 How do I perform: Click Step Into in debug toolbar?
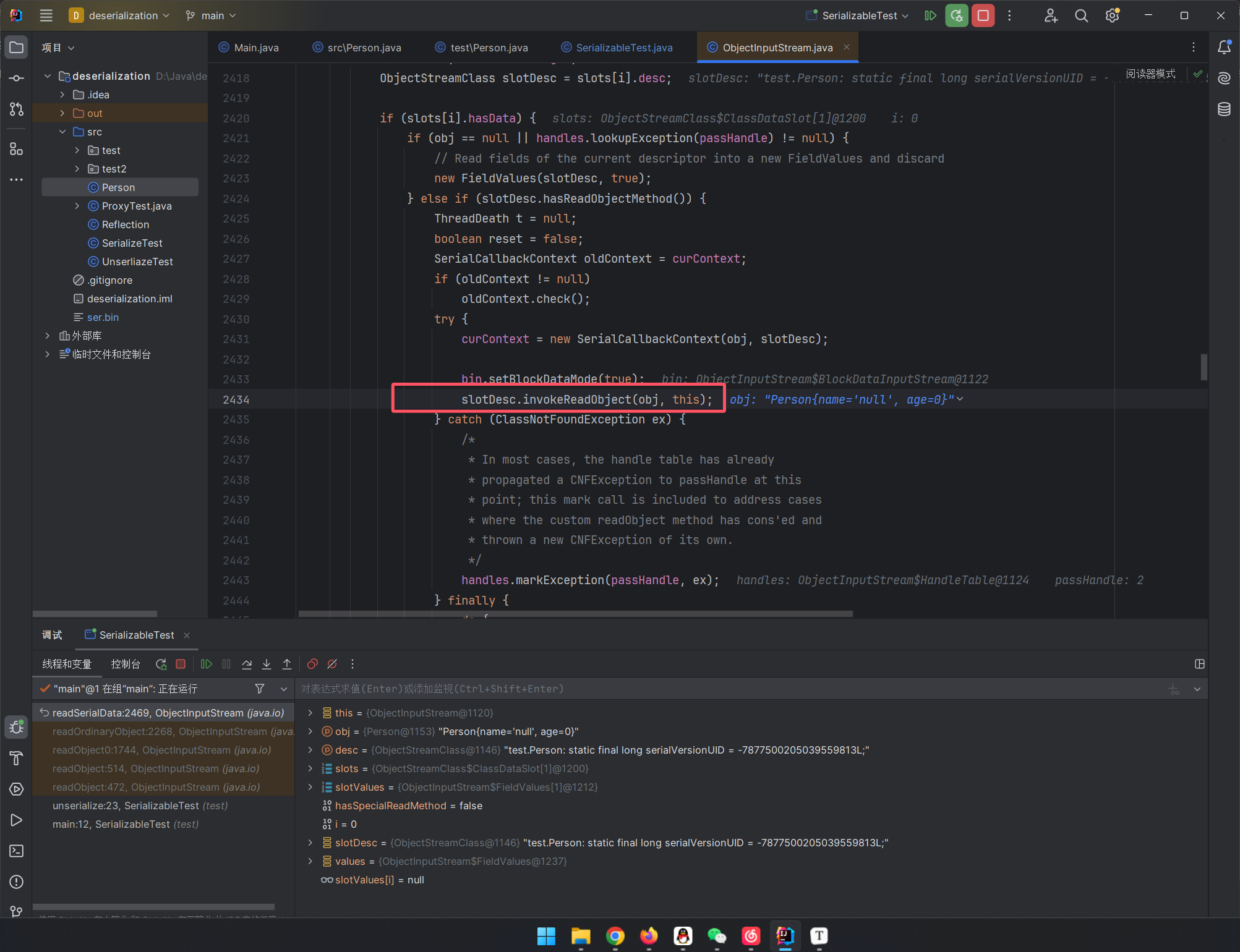point(267,664)
